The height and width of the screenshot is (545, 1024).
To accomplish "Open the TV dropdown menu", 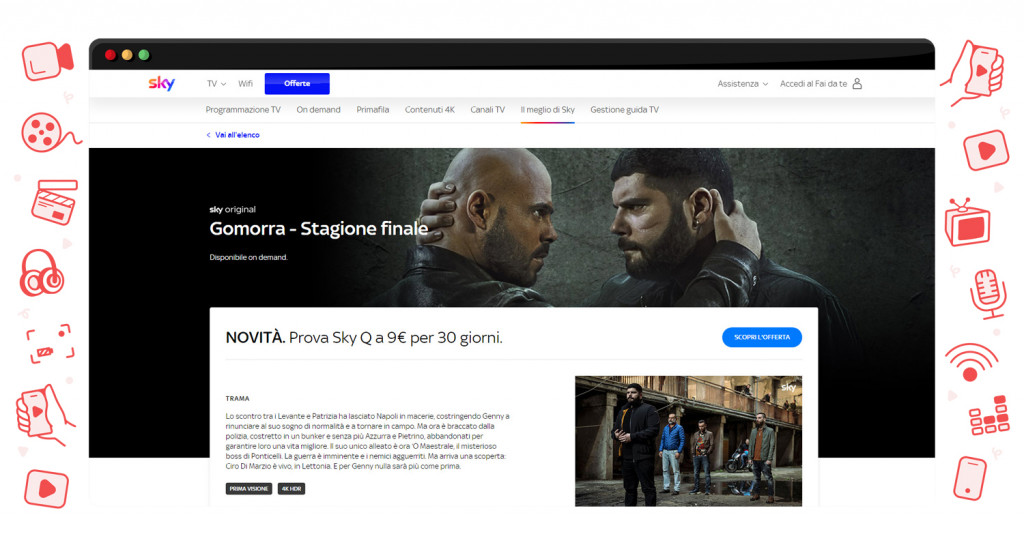I will 216,84.
